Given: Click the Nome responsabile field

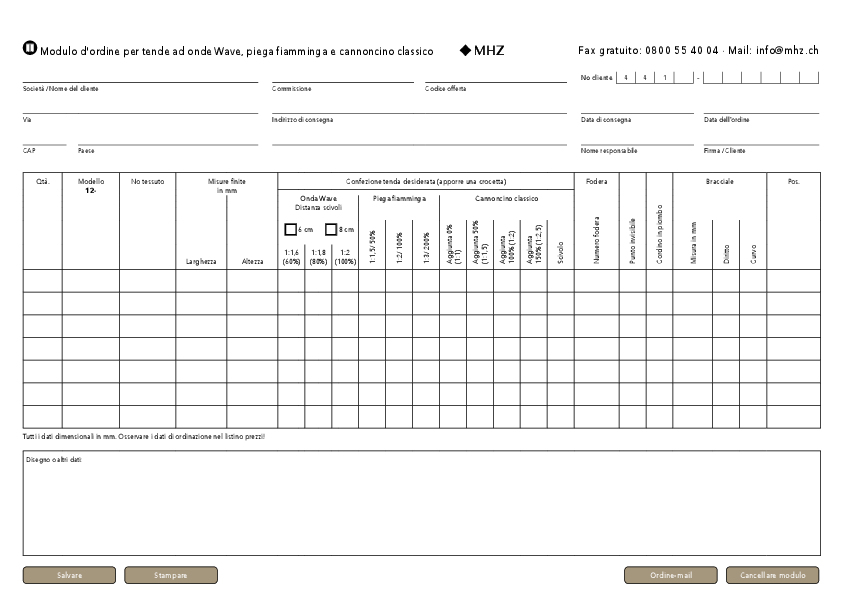Looking at the screenshot, I should tap(636, 139).
